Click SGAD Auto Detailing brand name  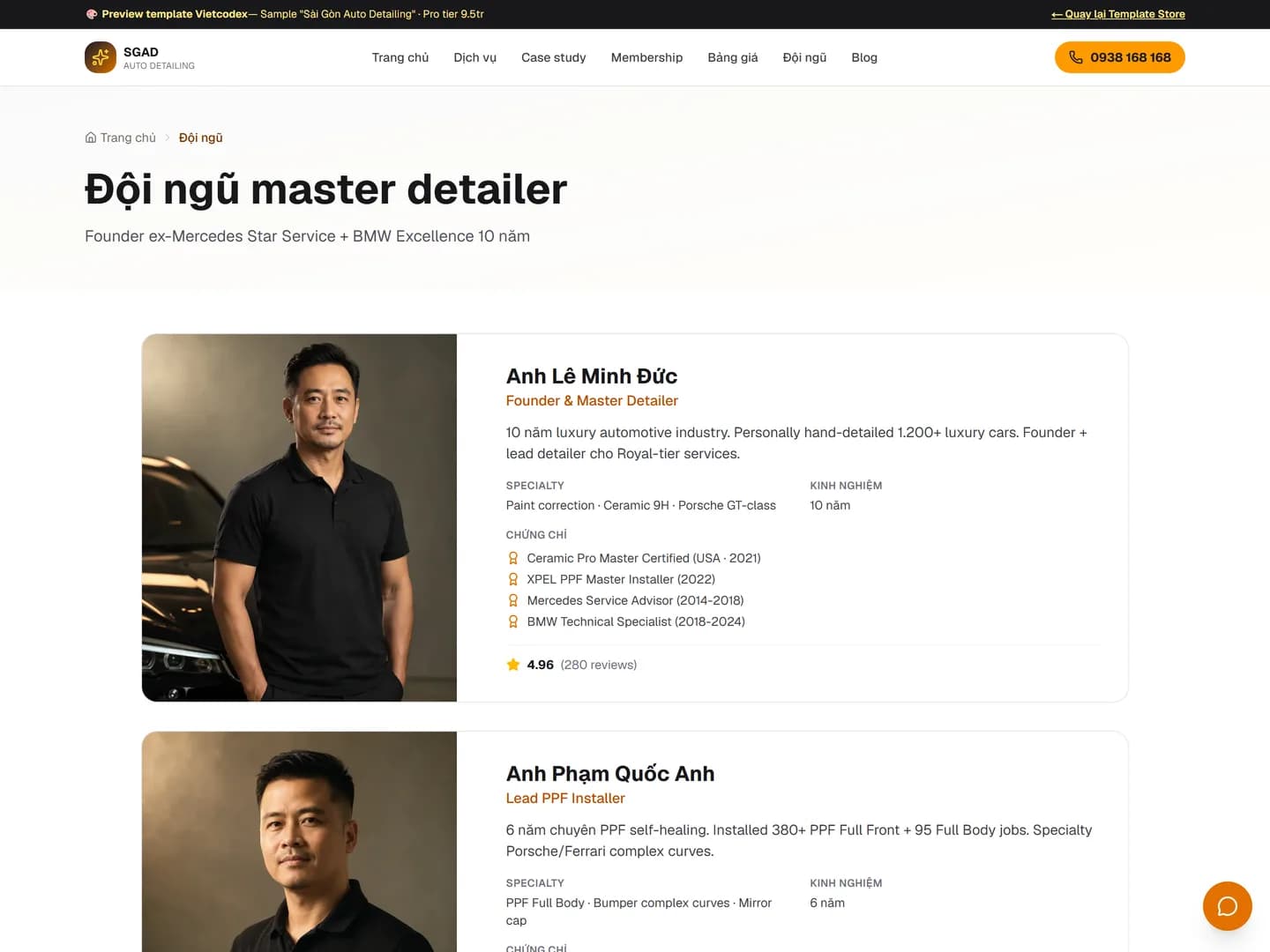point(159,57)
